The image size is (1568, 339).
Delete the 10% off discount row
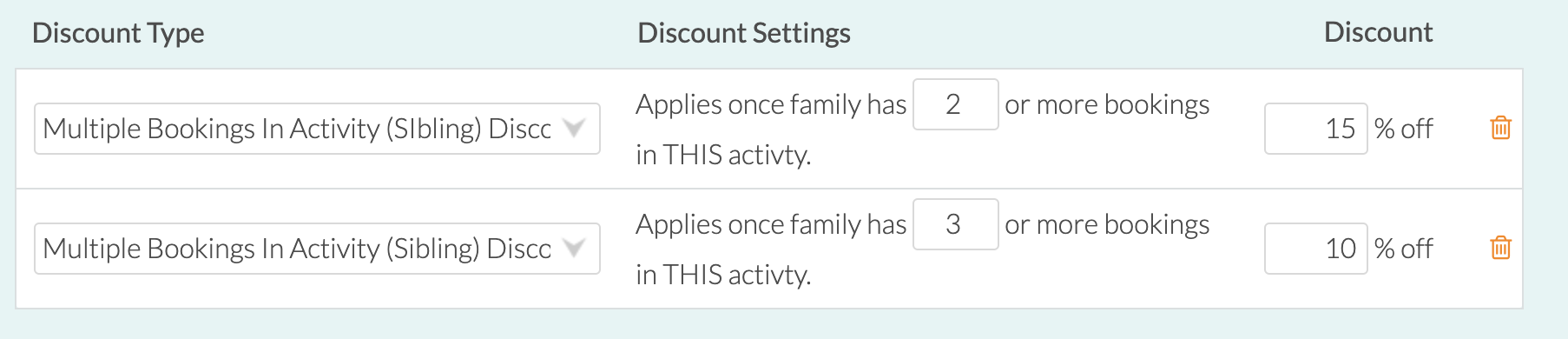(x=1500, y=249)
